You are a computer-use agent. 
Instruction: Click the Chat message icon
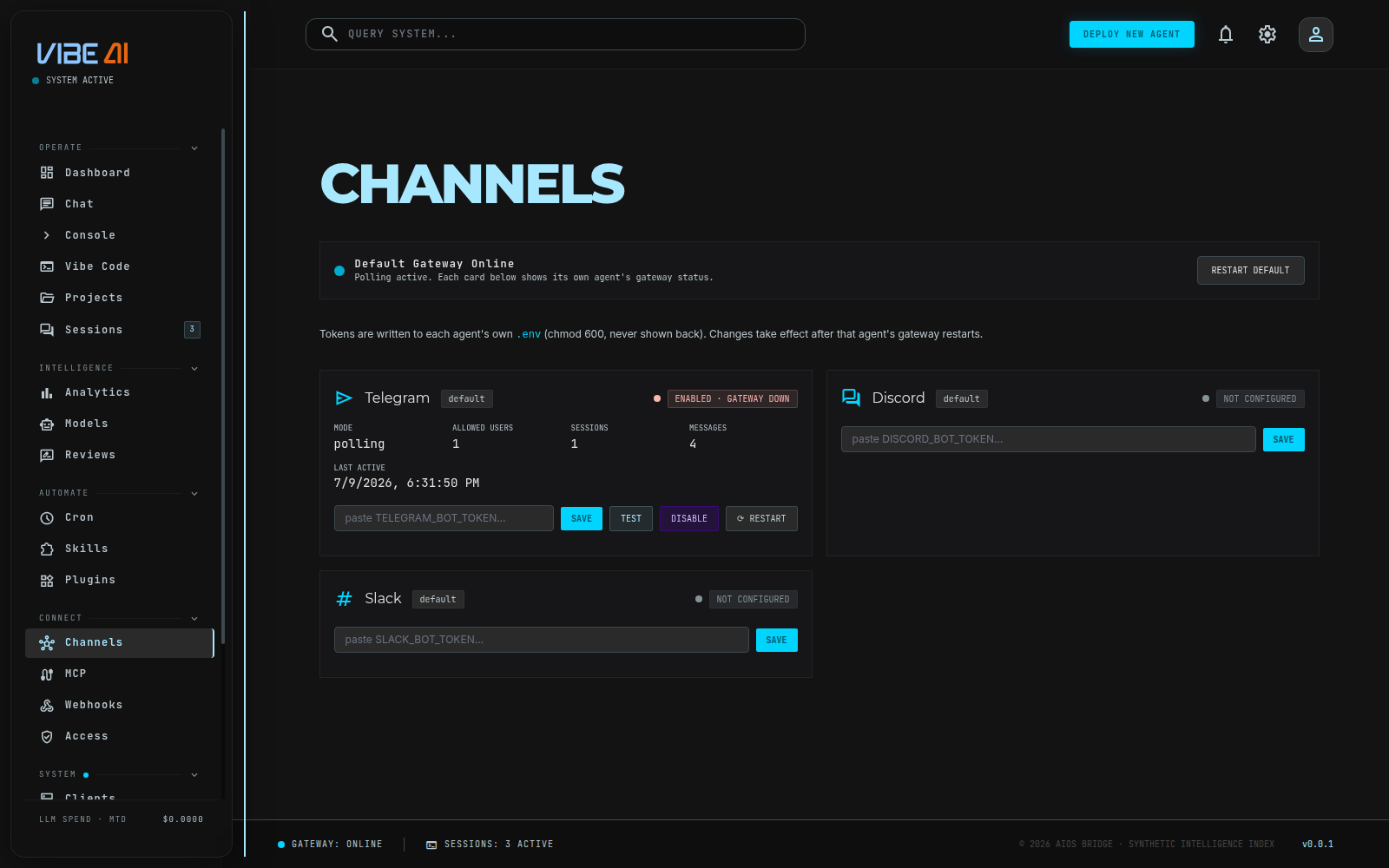coord(47,204)
